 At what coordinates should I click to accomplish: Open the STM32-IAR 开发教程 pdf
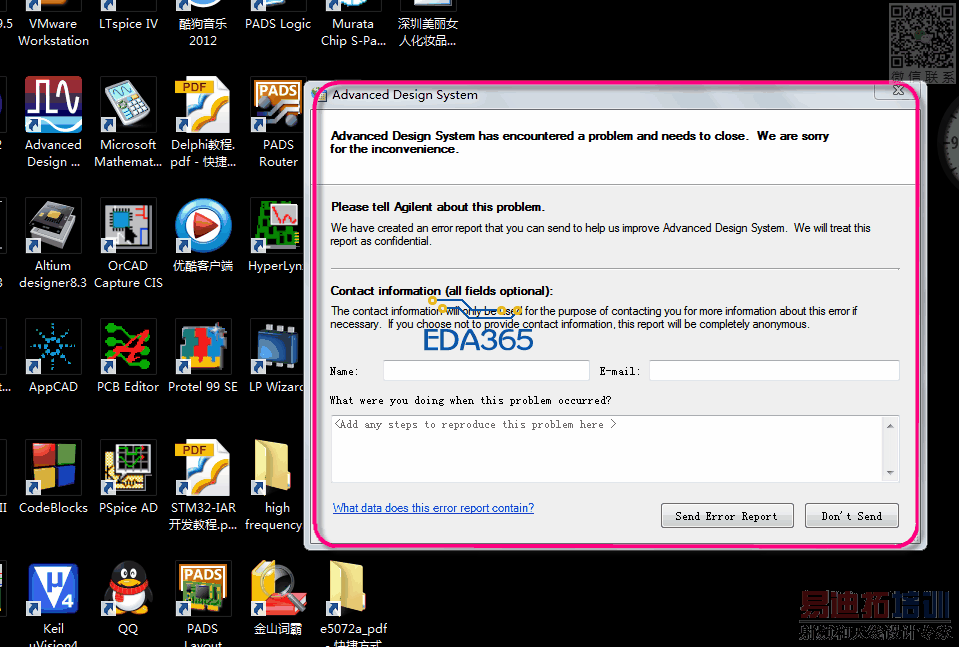click(x=202, y=486)
